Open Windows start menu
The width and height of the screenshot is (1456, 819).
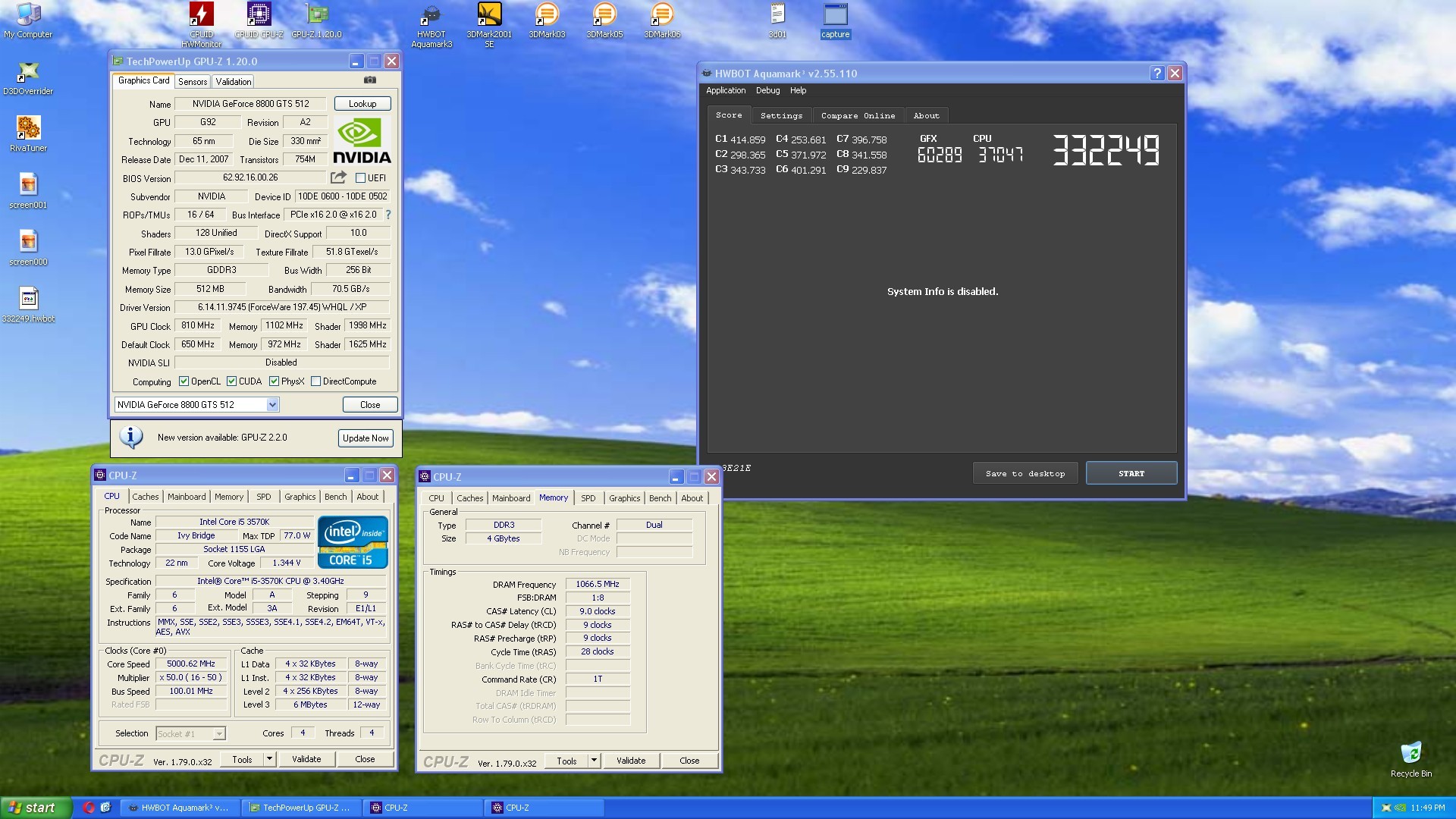pyautogui.click(x=36, y=808)
